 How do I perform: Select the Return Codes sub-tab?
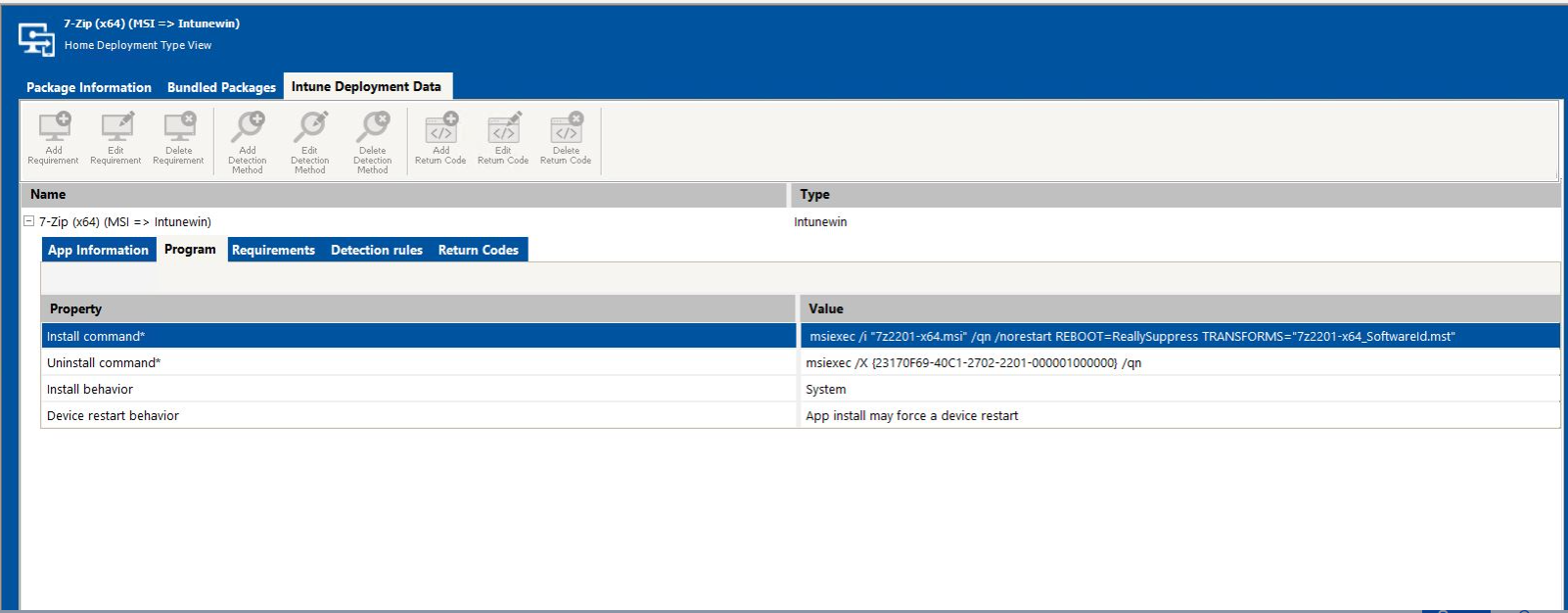point(478,250)
